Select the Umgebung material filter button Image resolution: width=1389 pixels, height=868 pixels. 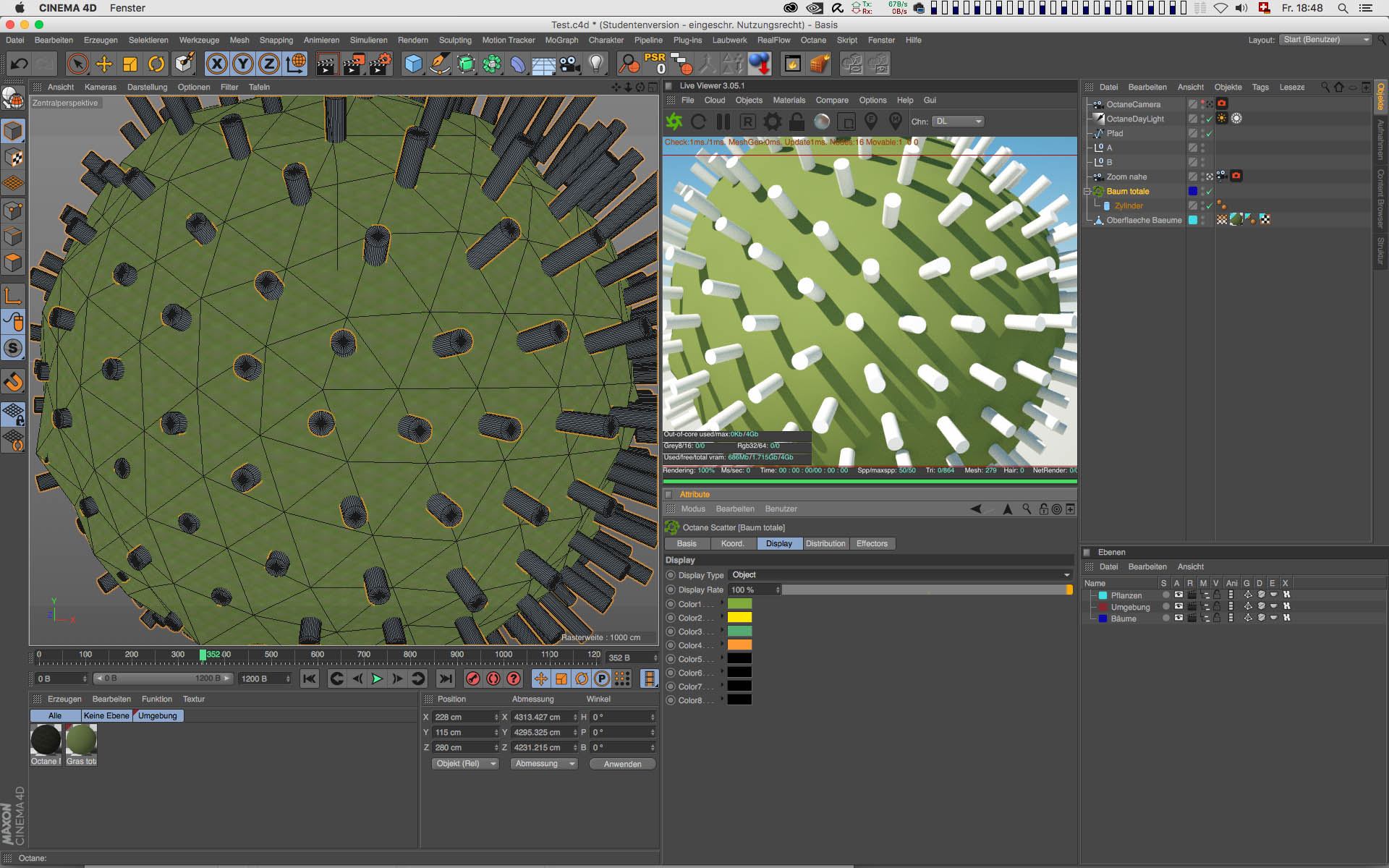pos(158,716)
